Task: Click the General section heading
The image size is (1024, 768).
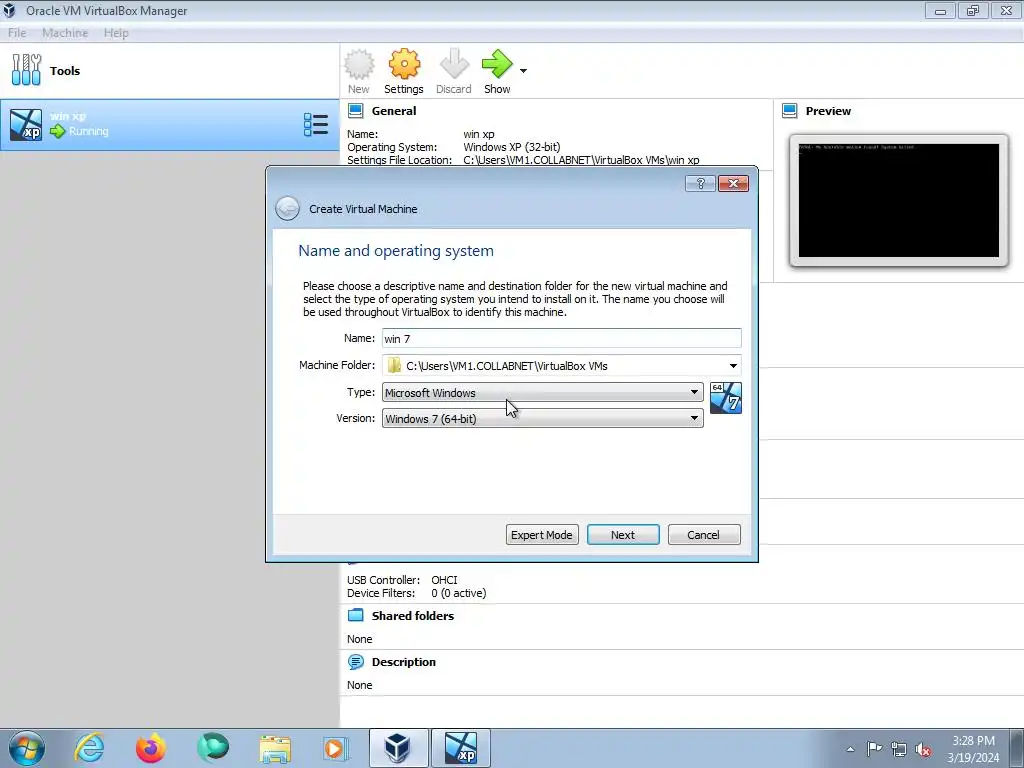Action: [x=394, y=111]
